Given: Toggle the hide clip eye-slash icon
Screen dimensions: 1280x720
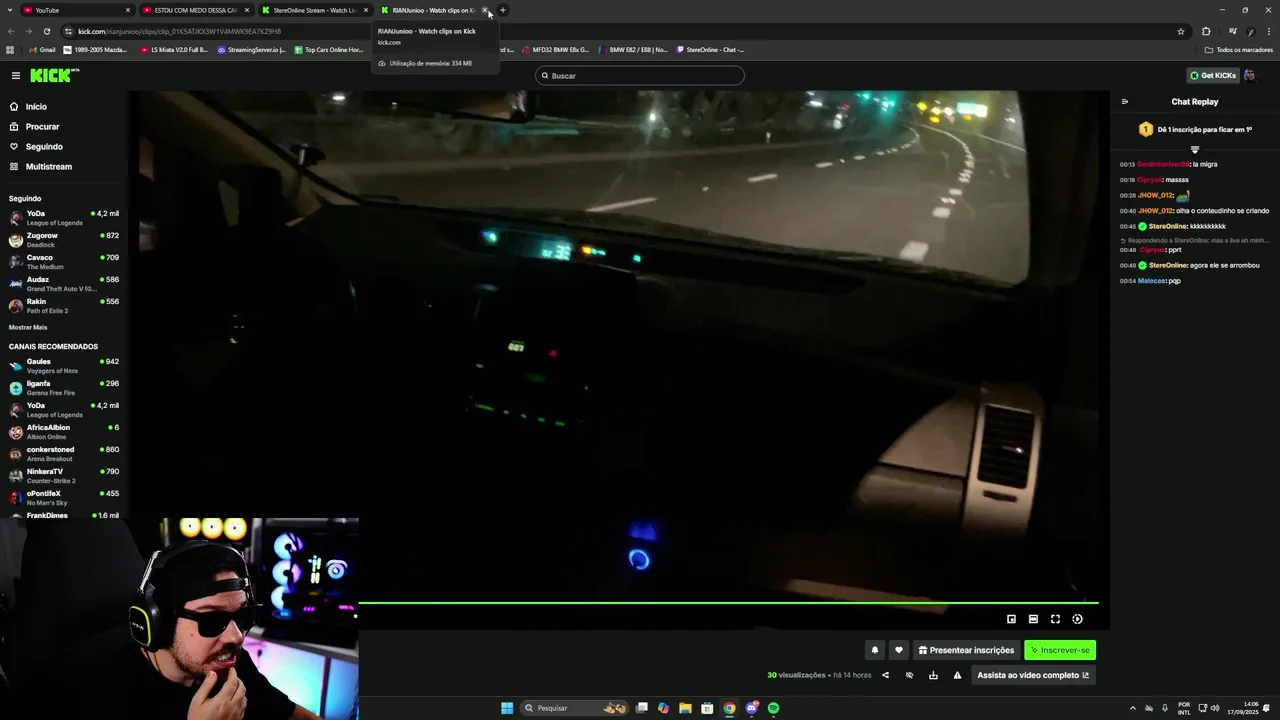Looking at the screenshot, I should [909, 675].
